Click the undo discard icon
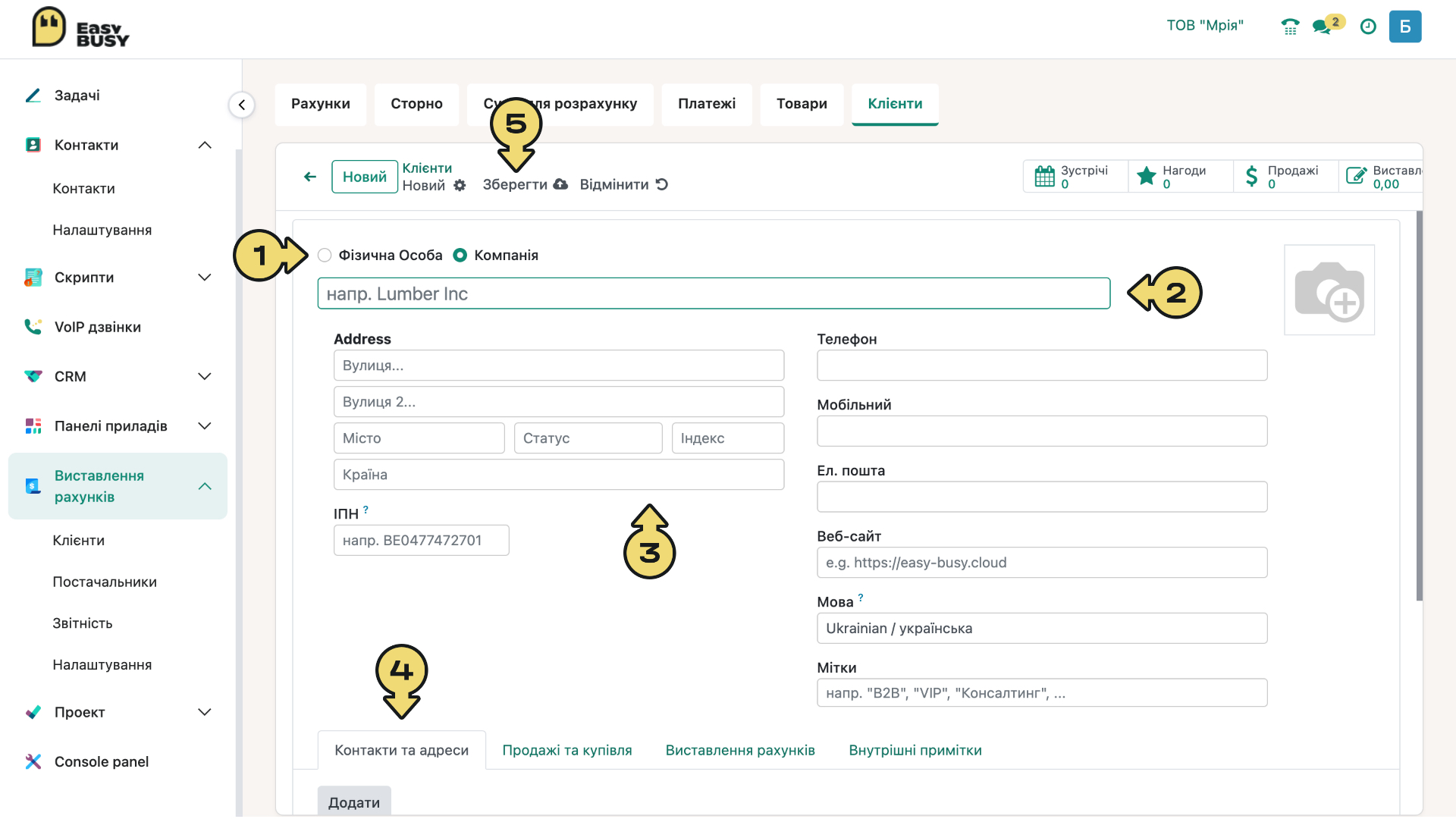Viewport: 1456px width, 819px height. (662, 184)
